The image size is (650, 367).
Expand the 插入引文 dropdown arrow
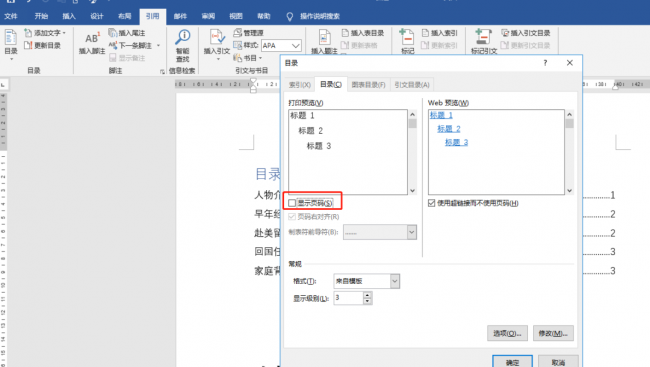click(218, 59)
